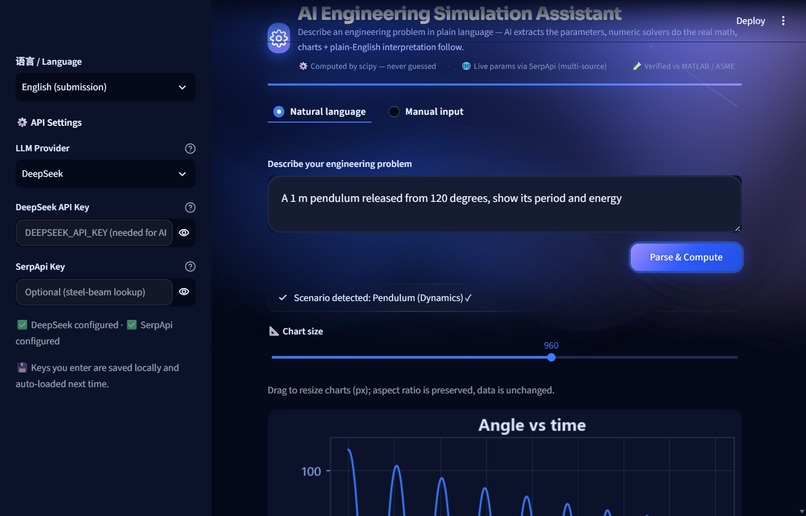
Task: Click the 'Describe your engineering problem' label
Action: [x=339, y=164]
